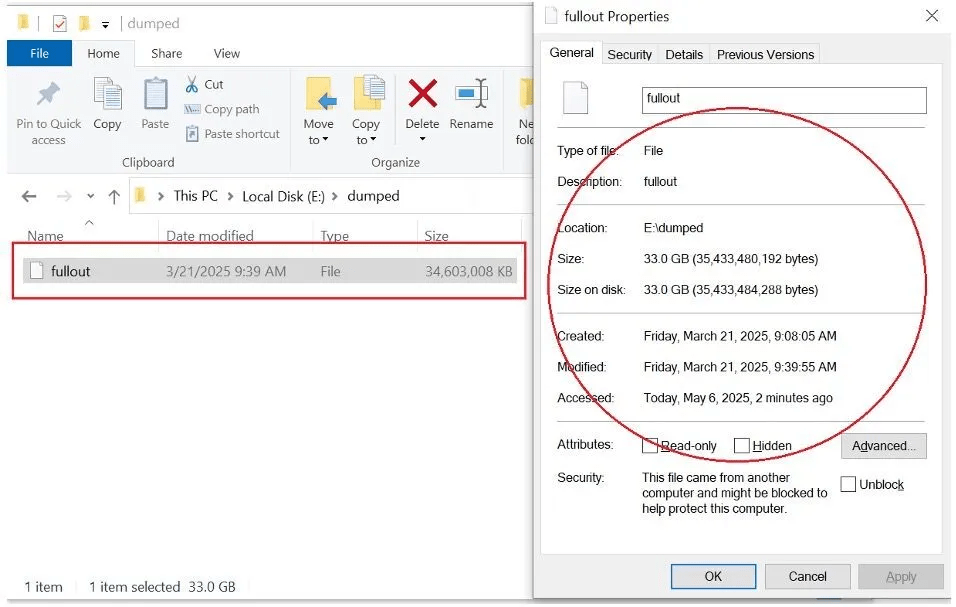The image size is (956, 607).
Task: Open the File ribbon tab
Action: pyautogui.click(x=40, y=53)
